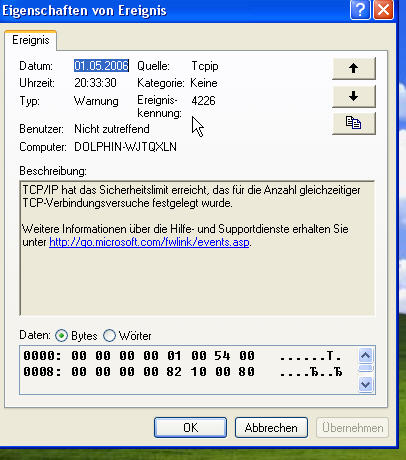
Task: Show next event with down arrow button
Action: pos(354,96)
